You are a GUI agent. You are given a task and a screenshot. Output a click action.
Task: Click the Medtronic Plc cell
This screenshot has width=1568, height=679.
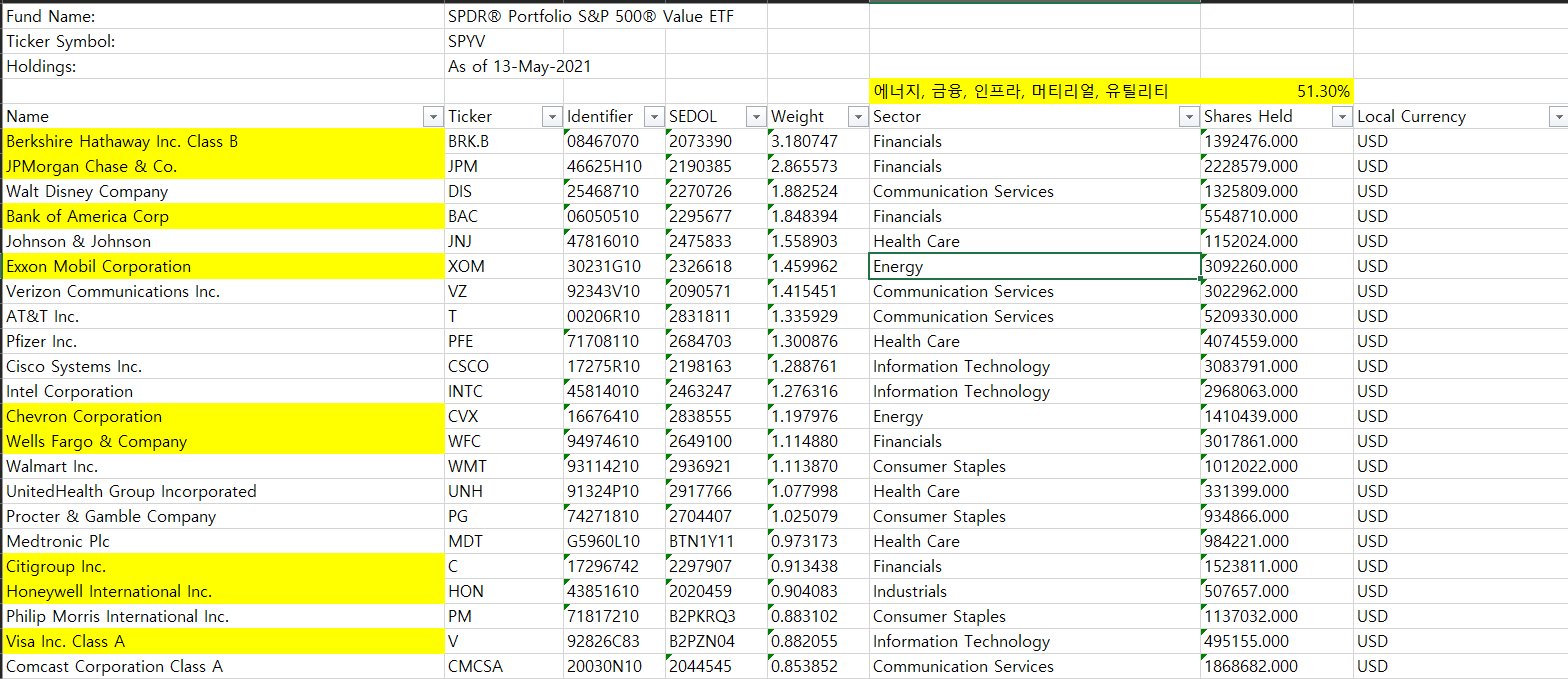224,541
